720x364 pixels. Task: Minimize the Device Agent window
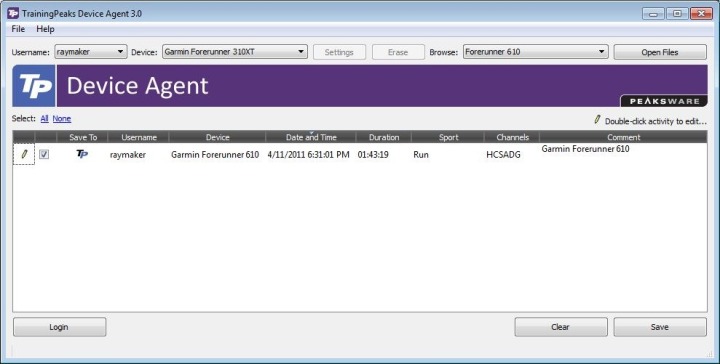pos(653,13)
